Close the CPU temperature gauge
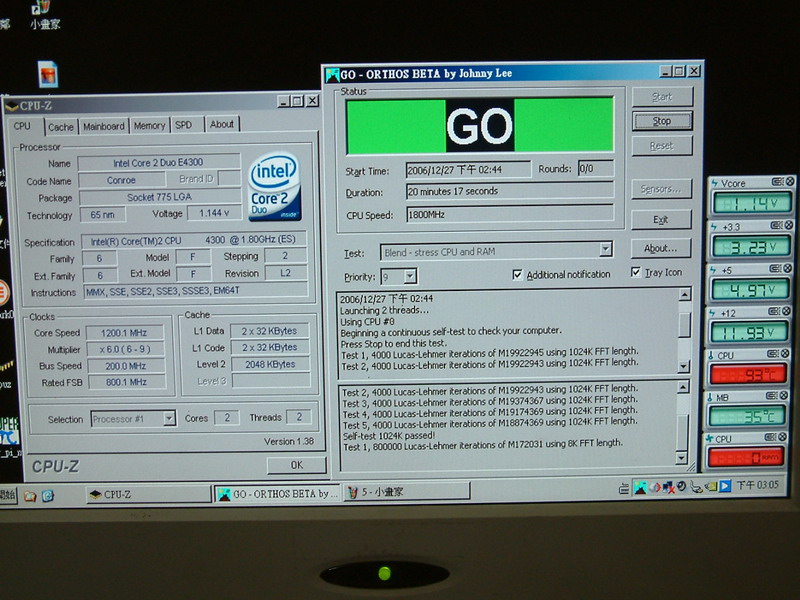The width and height of the screenshot is (800, 600). (785, 353)
